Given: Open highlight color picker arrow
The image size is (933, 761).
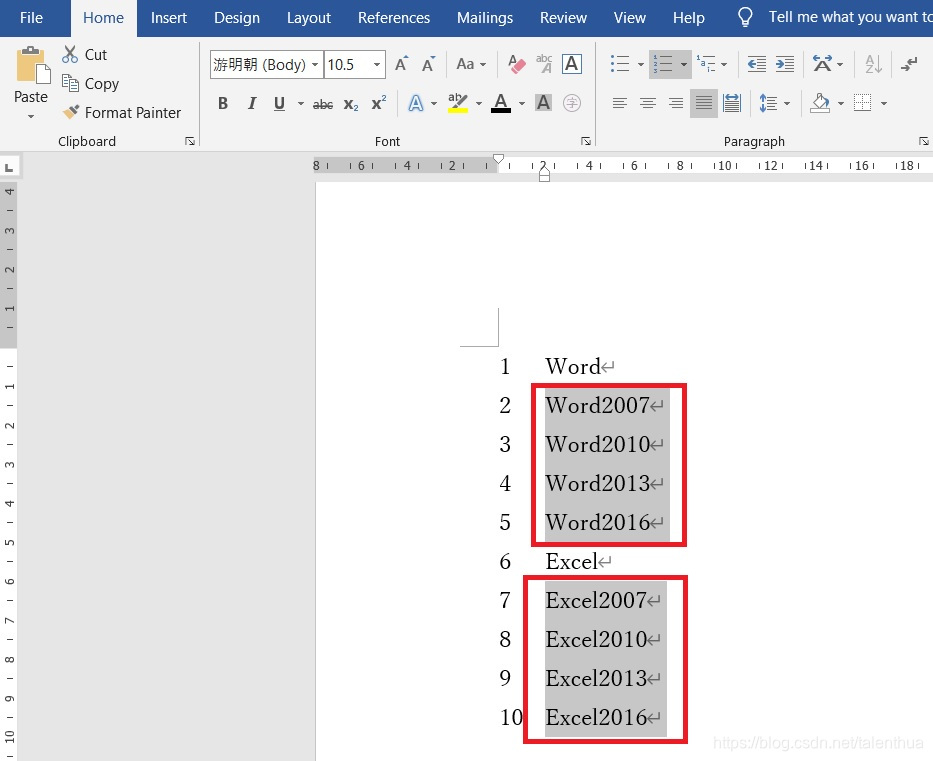Looking at the screenshot, I should [478, 104].
